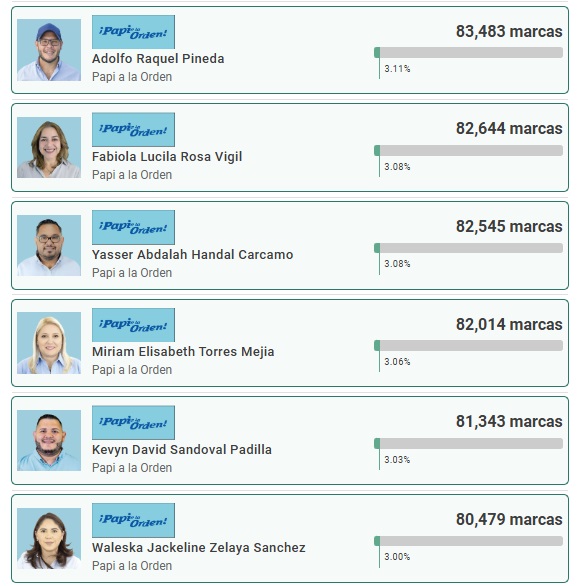Click the 82,014 marcas vote count

point(509,324)
